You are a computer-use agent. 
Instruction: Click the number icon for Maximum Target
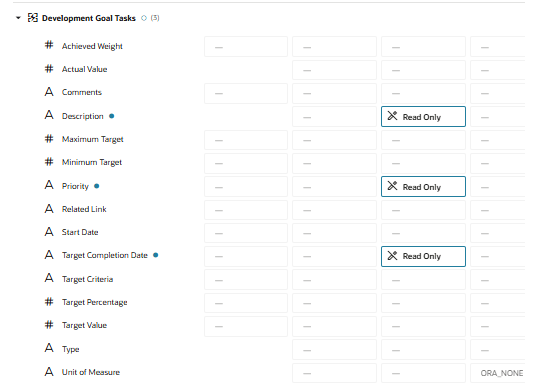click(49, 139)
